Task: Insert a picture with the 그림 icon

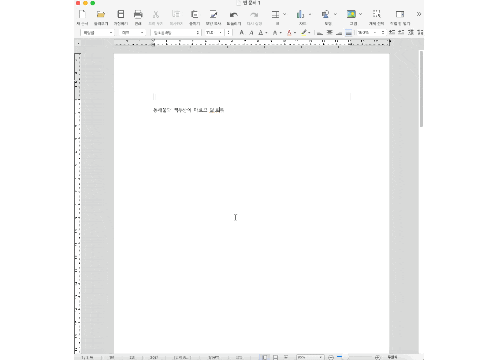Action: click(x=351, y=14)
